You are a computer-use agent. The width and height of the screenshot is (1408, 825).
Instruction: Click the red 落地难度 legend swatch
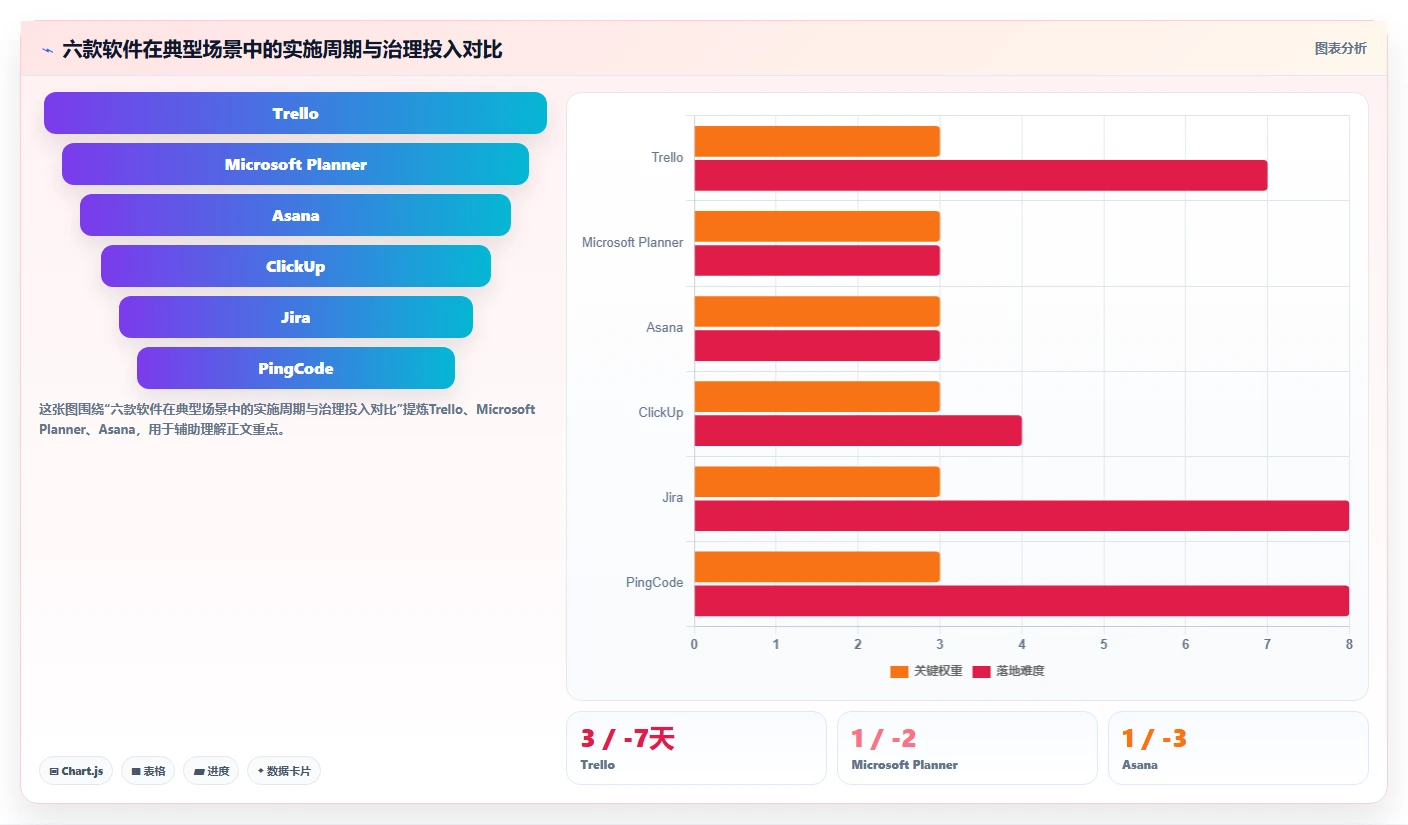981,672
